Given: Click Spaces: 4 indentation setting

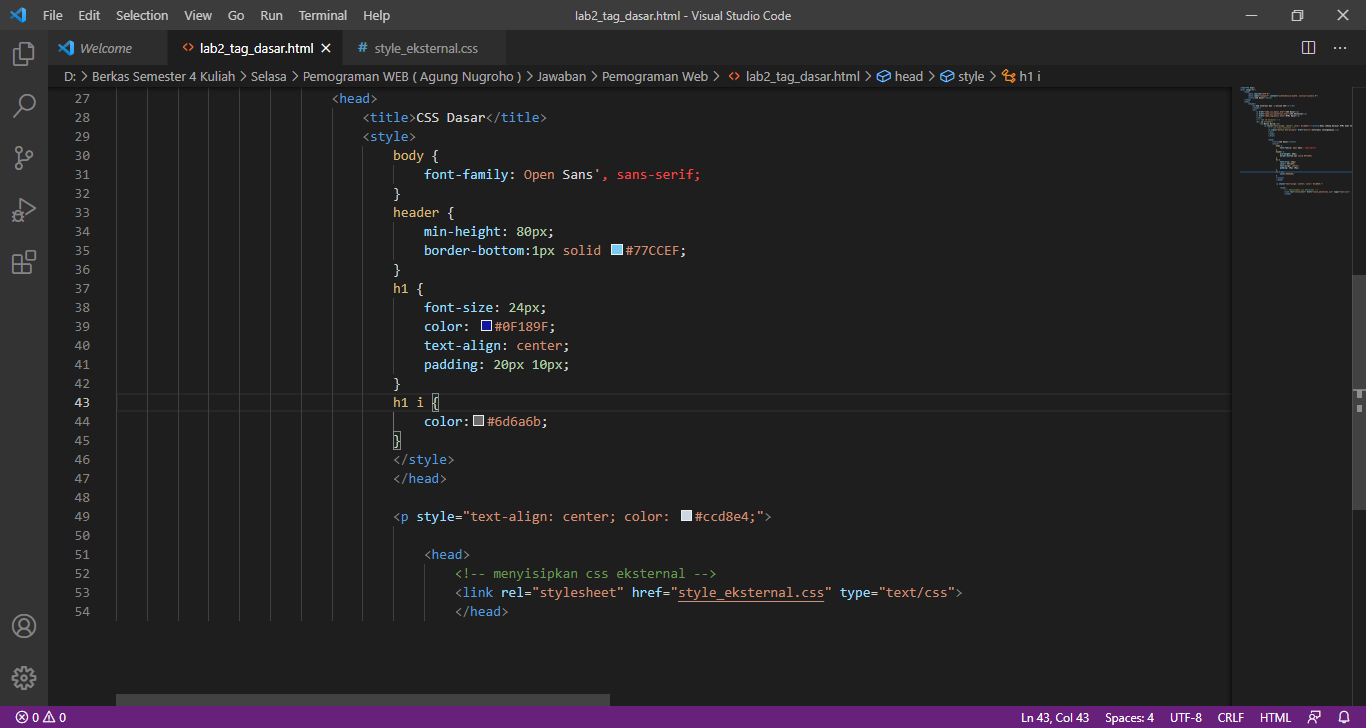Looking at the screenshot, I should [x=1128, y=717].
